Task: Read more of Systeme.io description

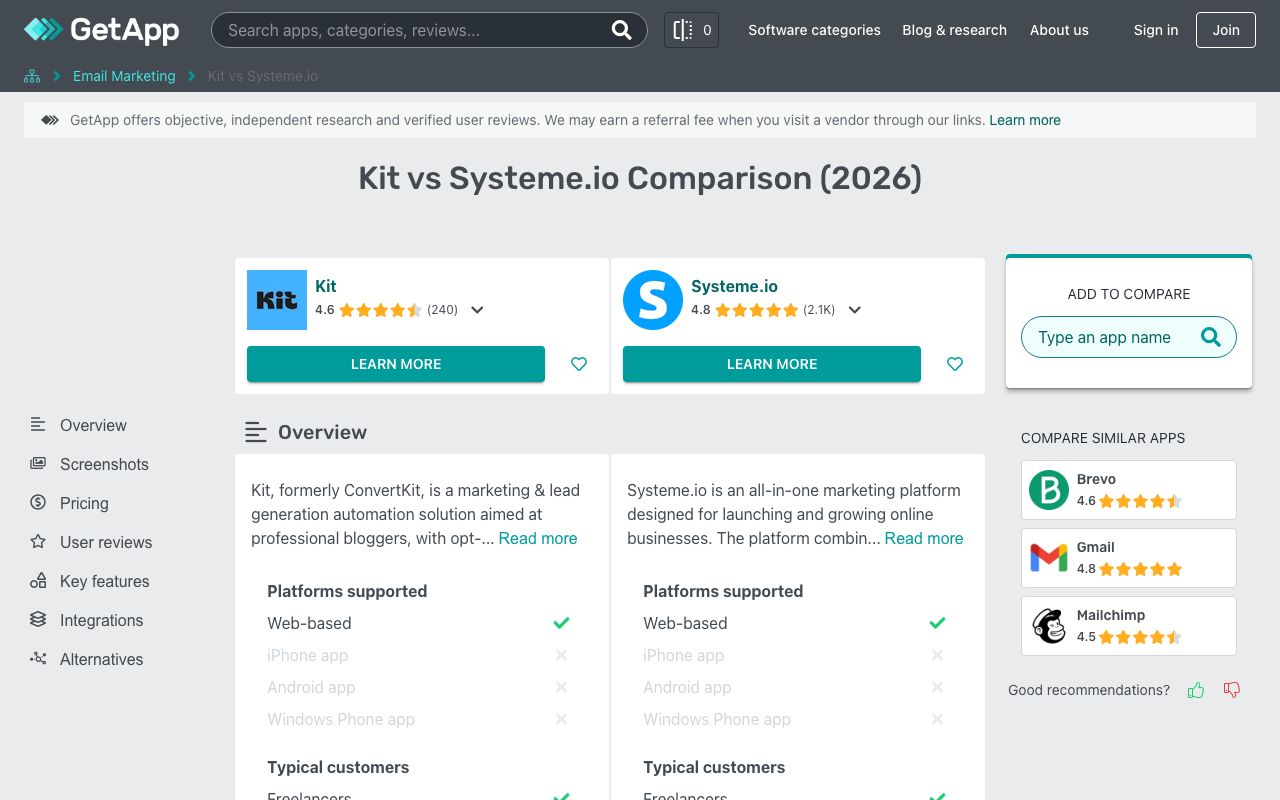Action: tap(924, 538)
